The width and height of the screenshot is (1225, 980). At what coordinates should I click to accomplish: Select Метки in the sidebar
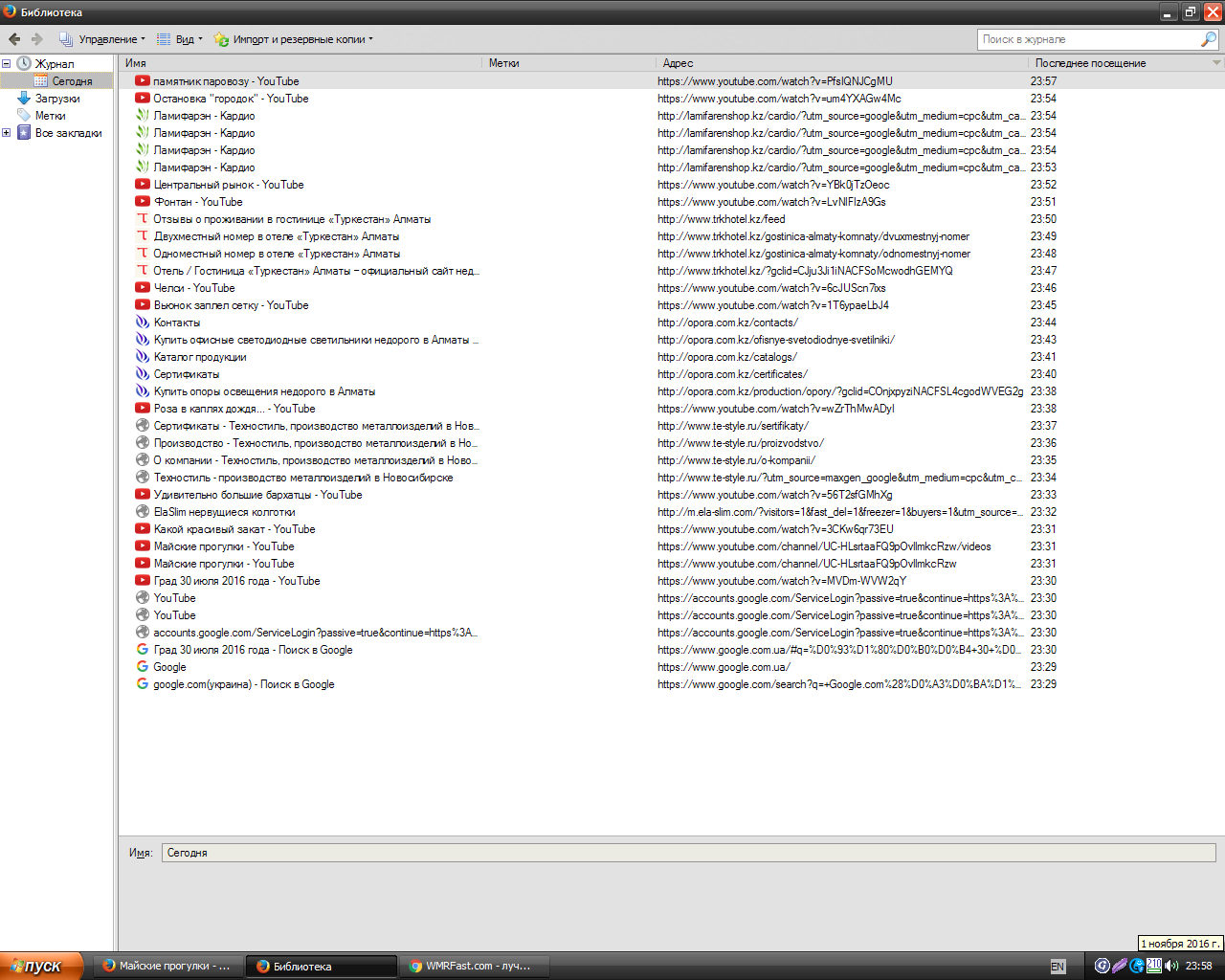point(51,116)
